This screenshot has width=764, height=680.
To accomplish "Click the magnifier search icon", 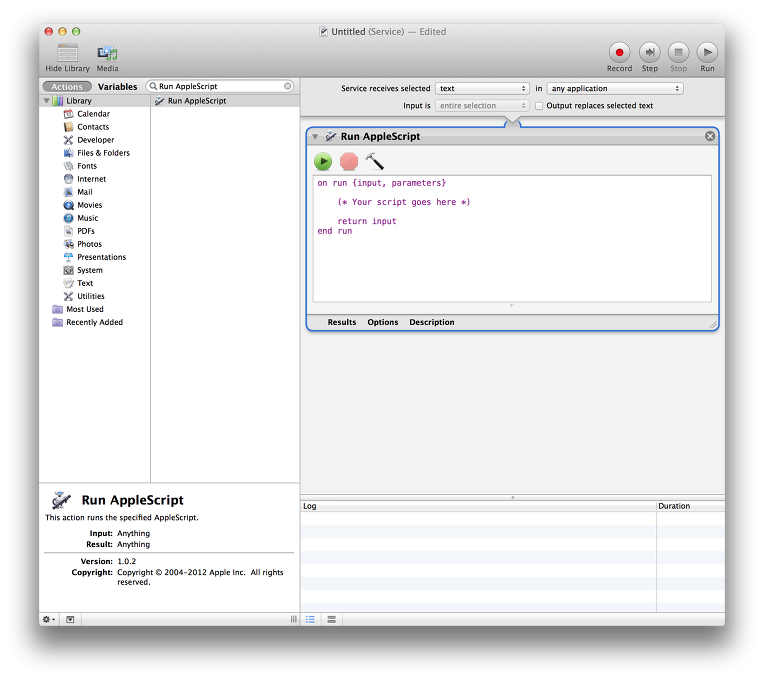I will [153, 86].
